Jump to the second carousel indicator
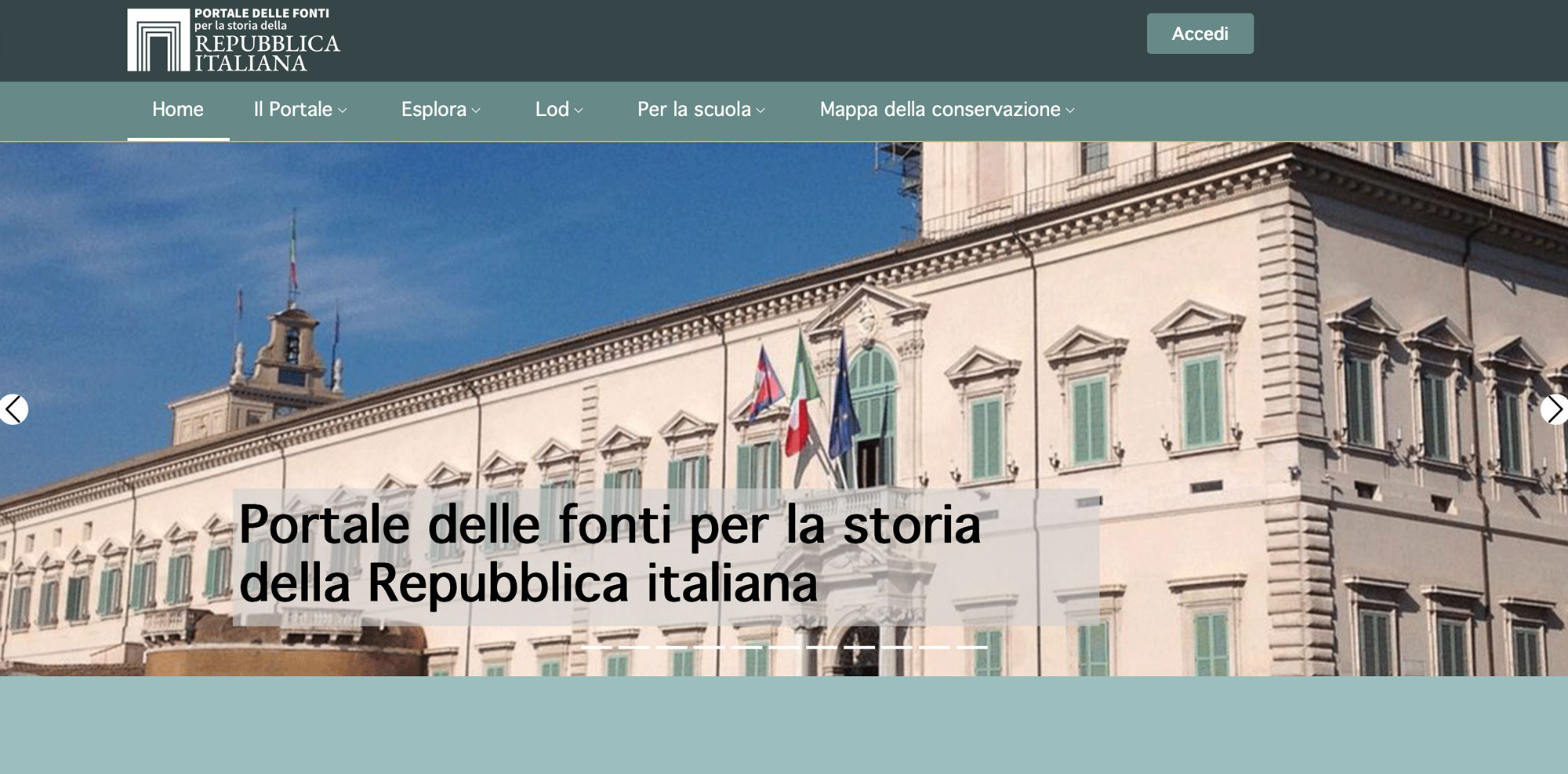 pyautogui.click(x=634, y=648)
